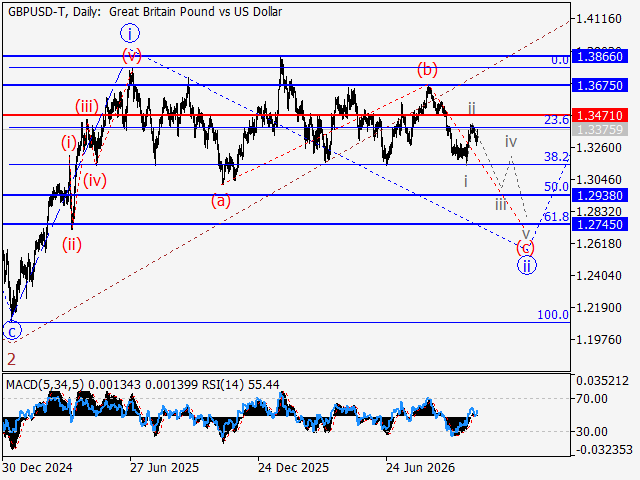
Task: Click the red '(c)' wave label
Action: (x=525, y=247)
